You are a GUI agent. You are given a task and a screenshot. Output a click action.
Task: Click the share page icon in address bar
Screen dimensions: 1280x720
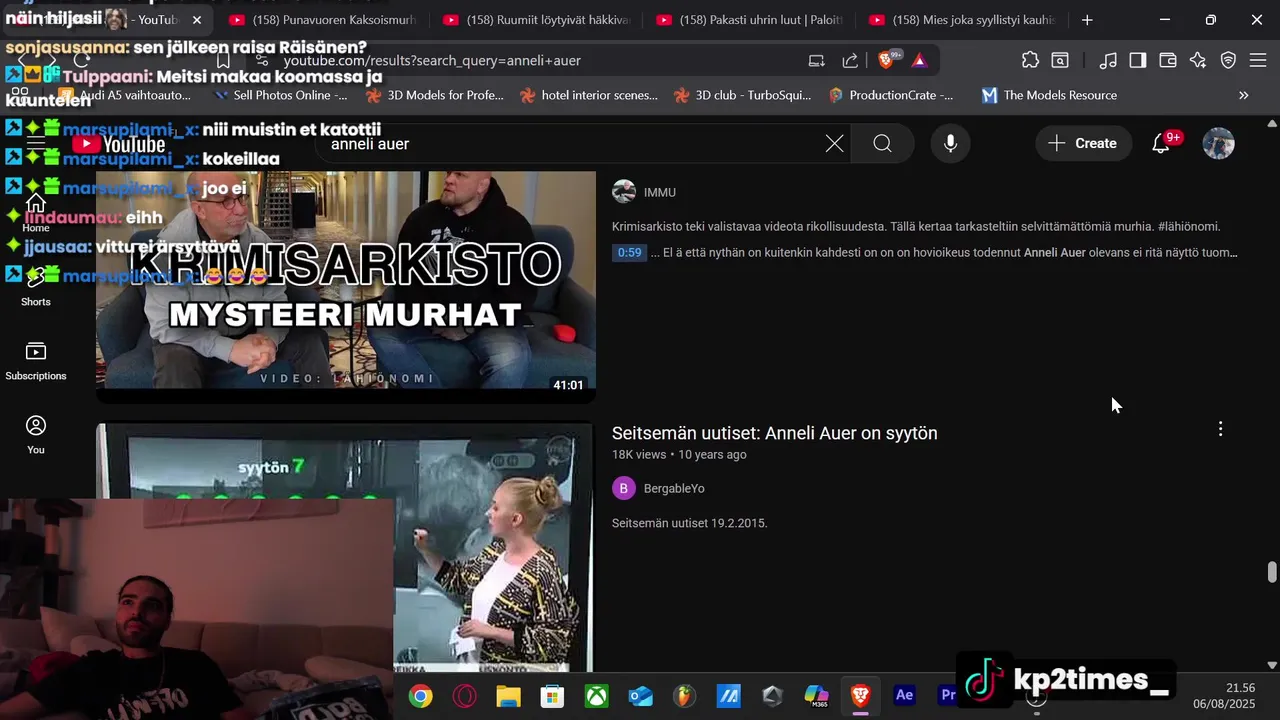pos(850,60)
